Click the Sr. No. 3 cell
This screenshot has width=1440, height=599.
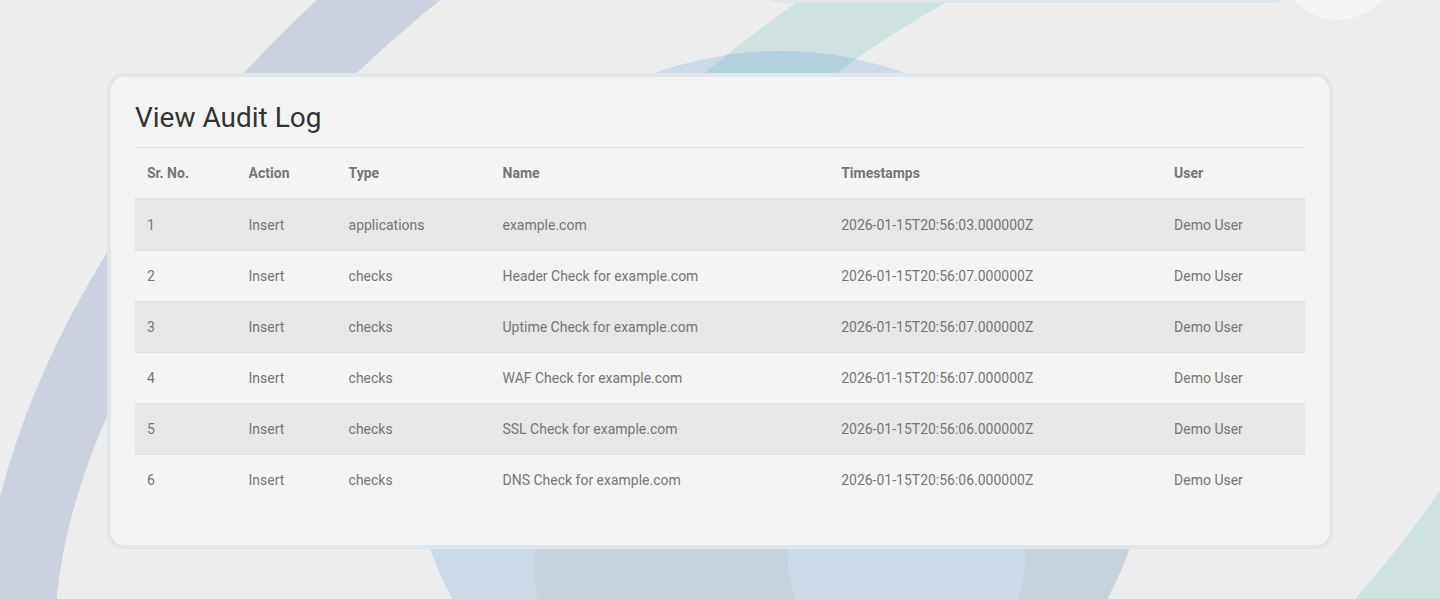pyautogui.click(x=151, y=326)
